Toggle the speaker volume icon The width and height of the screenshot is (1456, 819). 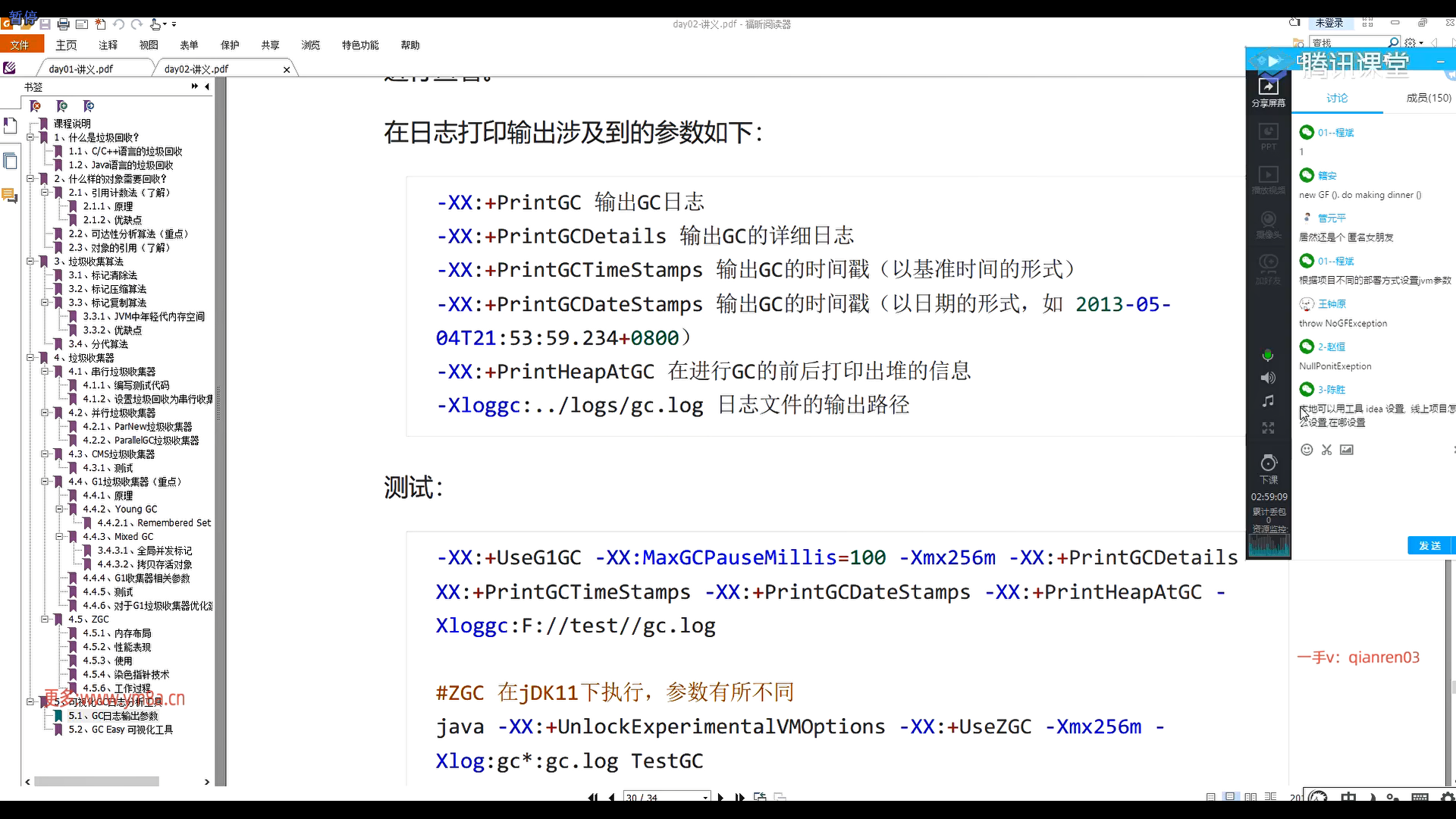pyautogui.click(x=1267, y=378)
